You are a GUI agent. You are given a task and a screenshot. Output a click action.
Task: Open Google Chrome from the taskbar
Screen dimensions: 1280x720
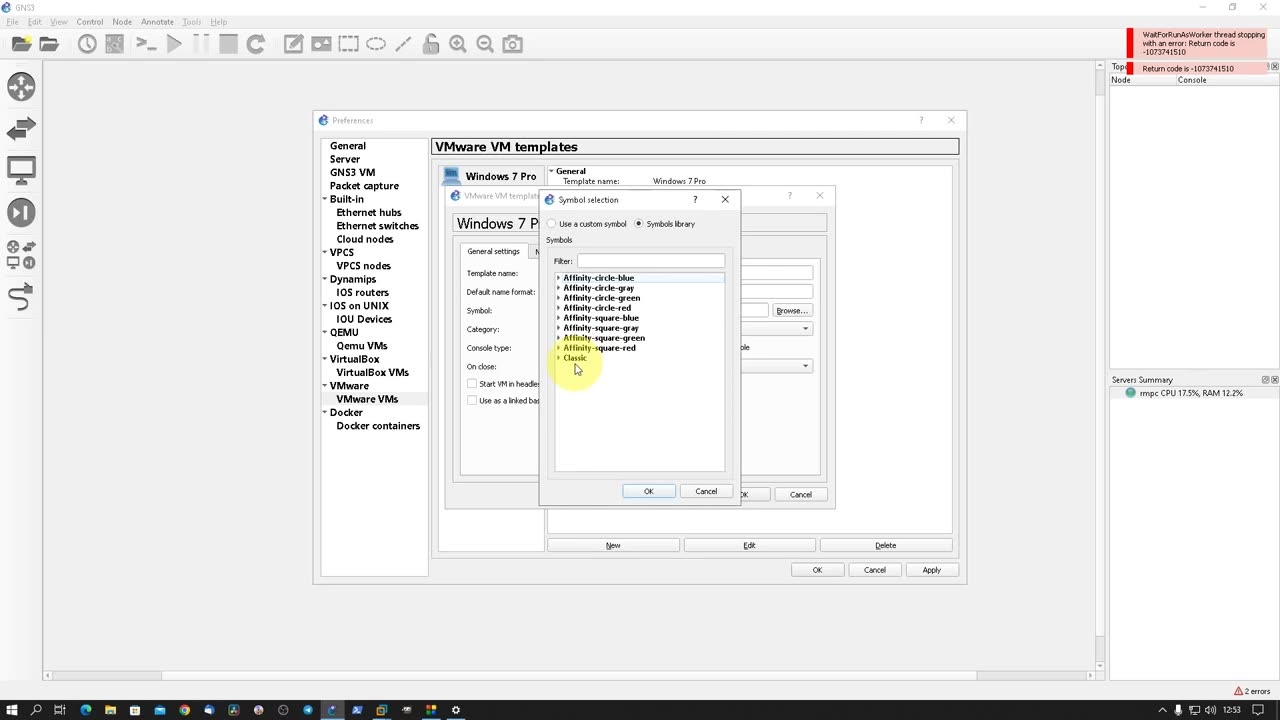pyautogui.click(x=184, y=710)
